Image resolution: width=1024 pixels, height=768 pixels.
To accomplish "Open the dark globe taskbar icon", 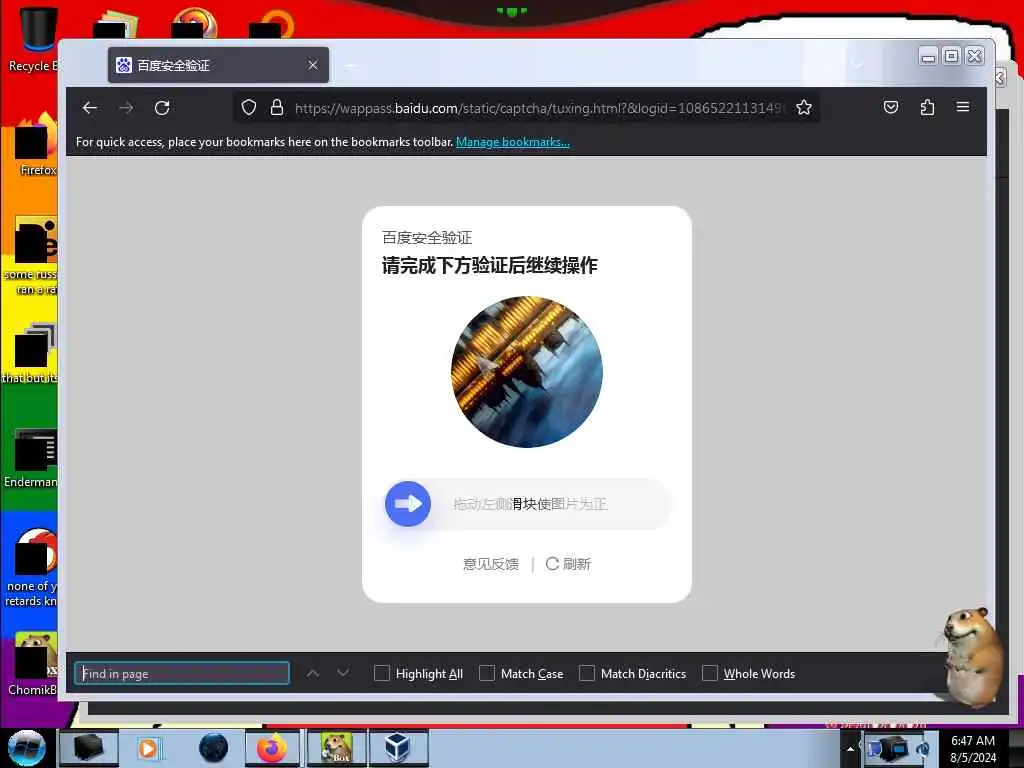I will click(214, 748).
